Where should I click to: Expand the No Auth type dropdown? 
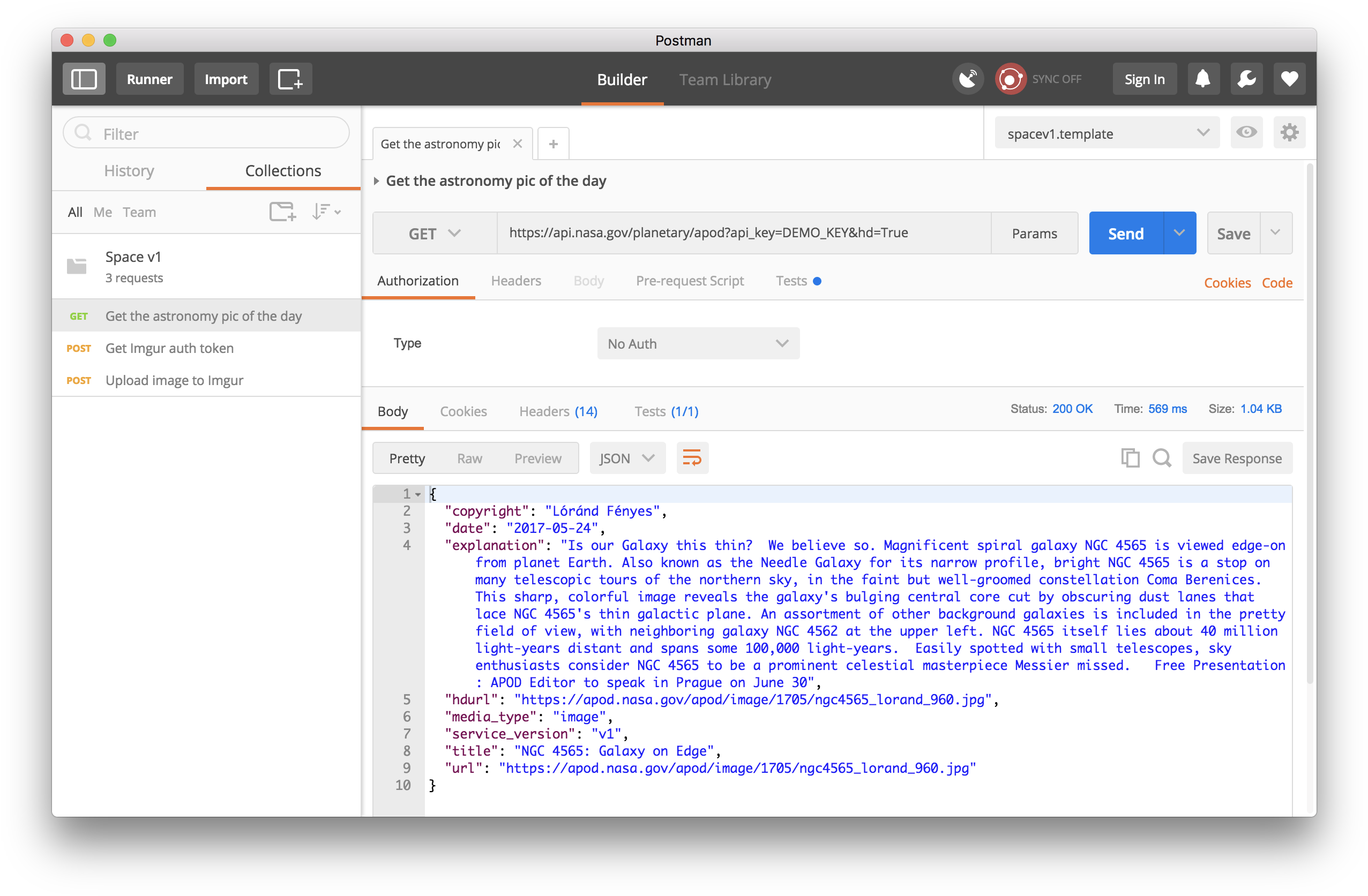698,343
